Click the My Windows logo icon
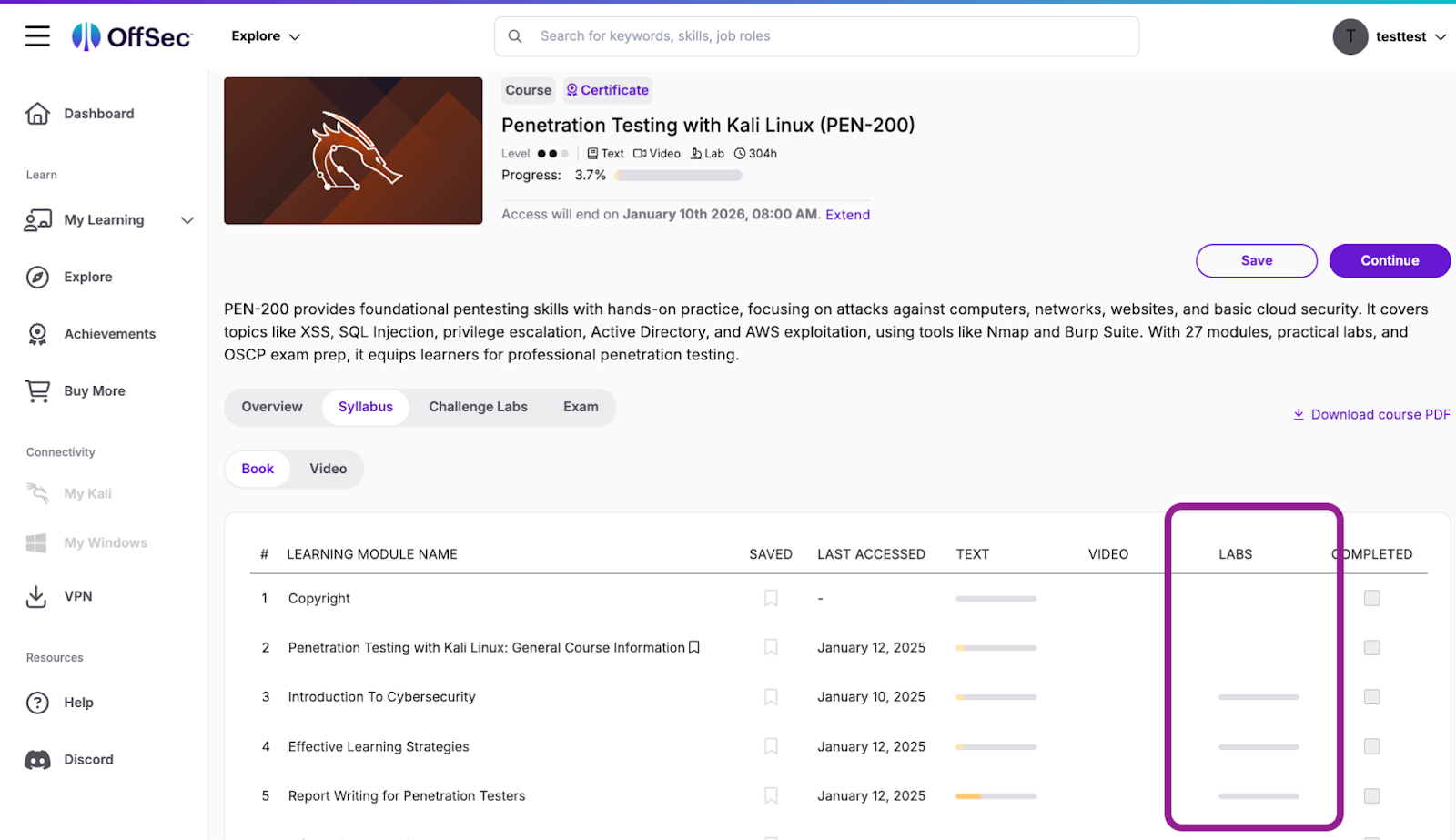This screenshot has height=840, width=1456. click(x=36, y=543)
